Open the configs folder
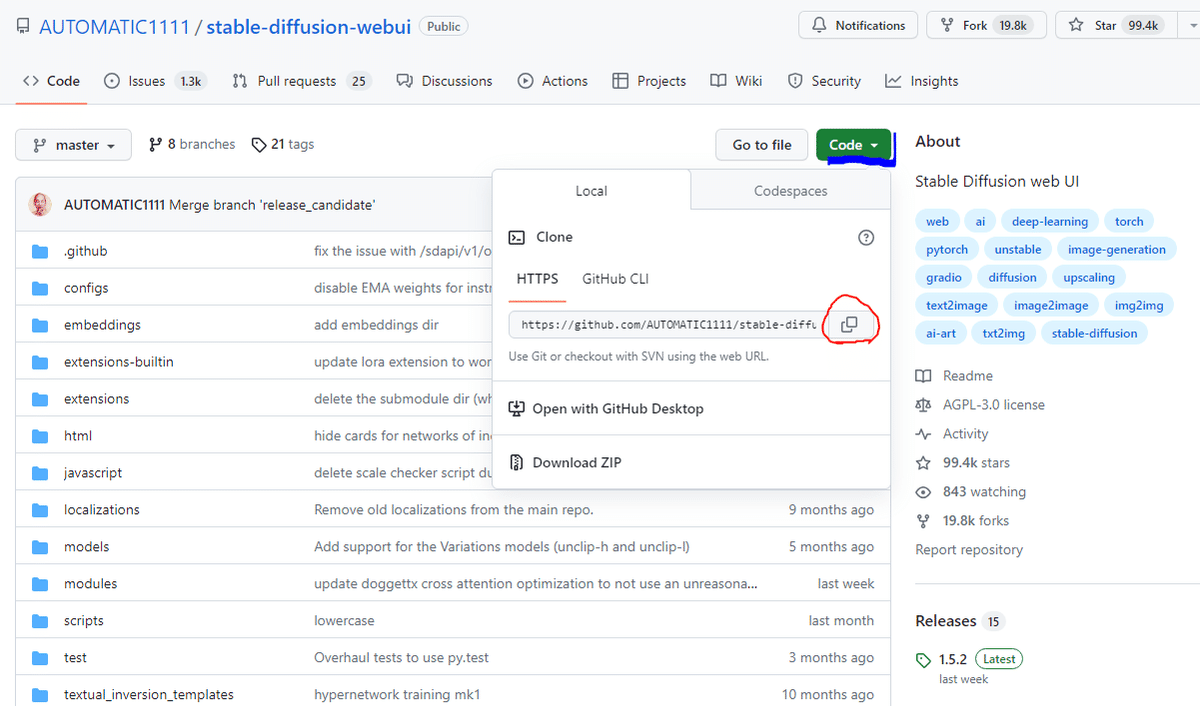The height and width of the screenshot is (706, 1200). coord(86,288)
